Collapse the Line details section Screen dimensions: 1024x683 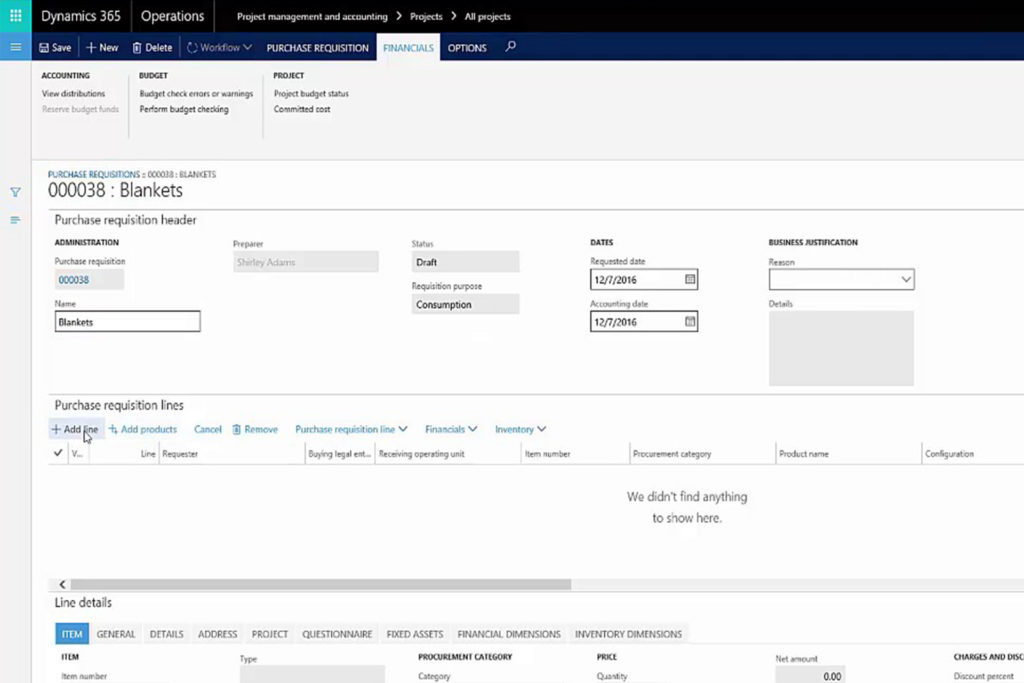(83, 603)
